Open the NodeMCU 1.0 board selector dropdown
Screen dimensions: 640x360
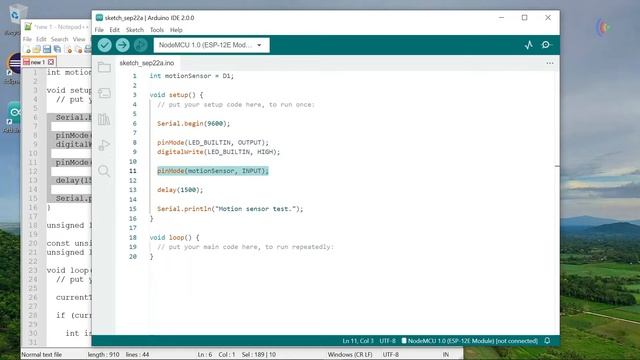(211, 45)
